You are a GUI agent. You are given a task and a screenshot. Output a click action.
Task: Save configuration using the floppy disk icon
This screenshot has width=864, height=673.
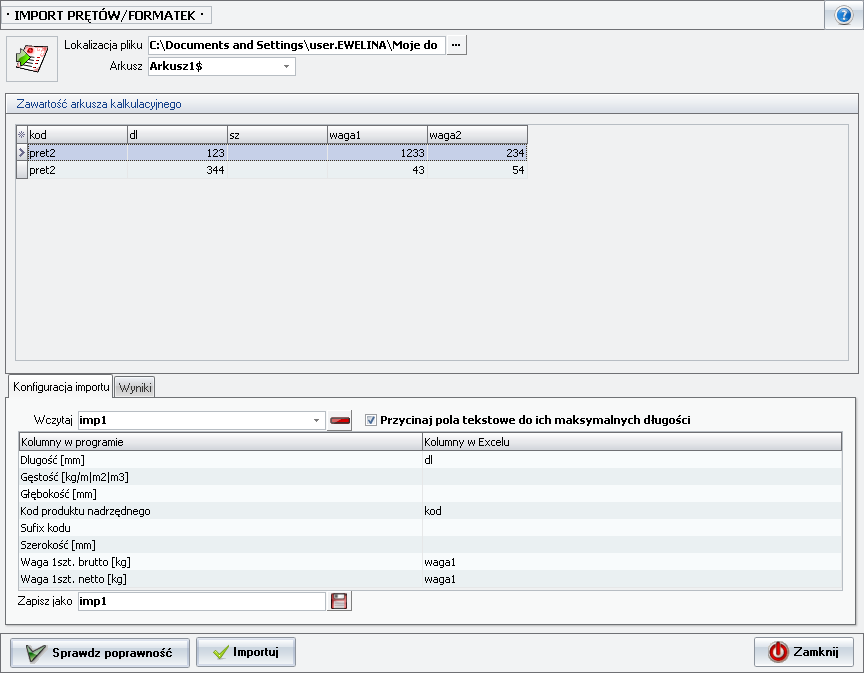340,601
